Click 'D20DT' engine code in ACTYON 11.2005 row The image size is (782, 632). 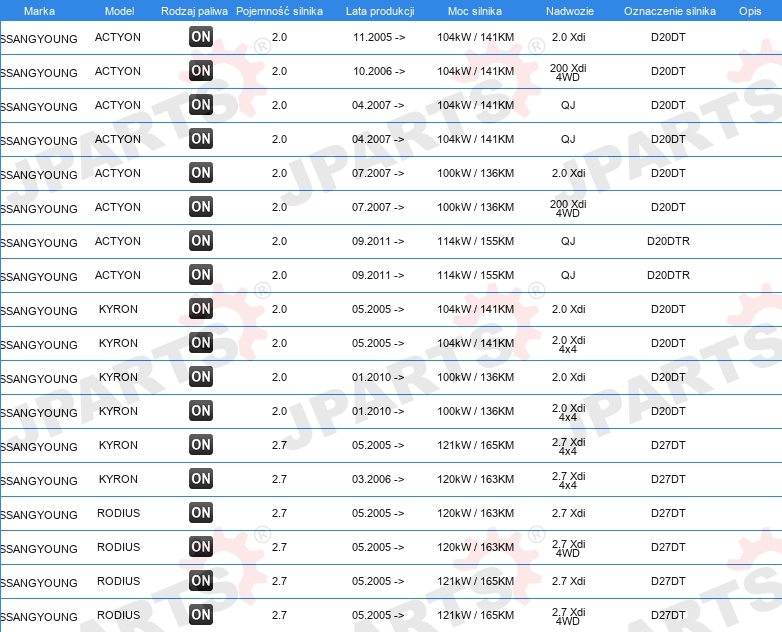[668, 37]
